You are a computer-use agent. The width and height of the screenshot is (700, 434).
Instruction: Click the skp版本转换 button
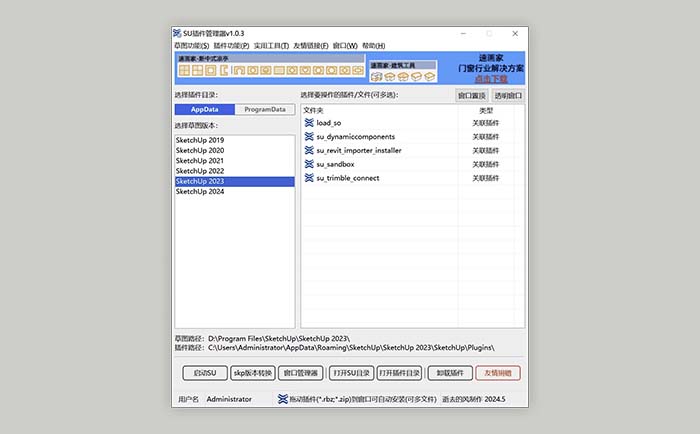pyautogui.click(x=253, y=373)
